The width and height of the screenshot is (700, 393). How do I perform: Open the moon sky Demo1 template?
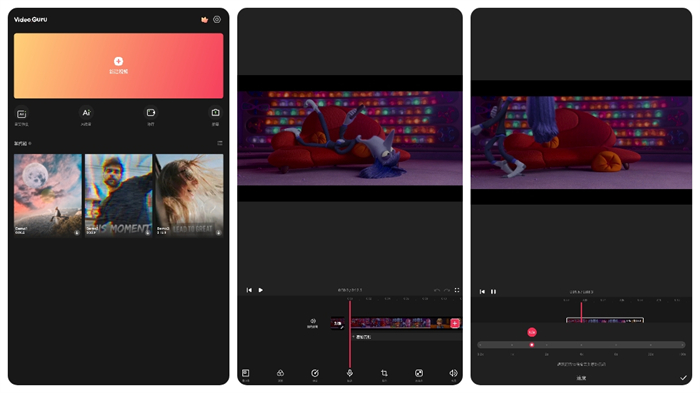coord(48,195)
